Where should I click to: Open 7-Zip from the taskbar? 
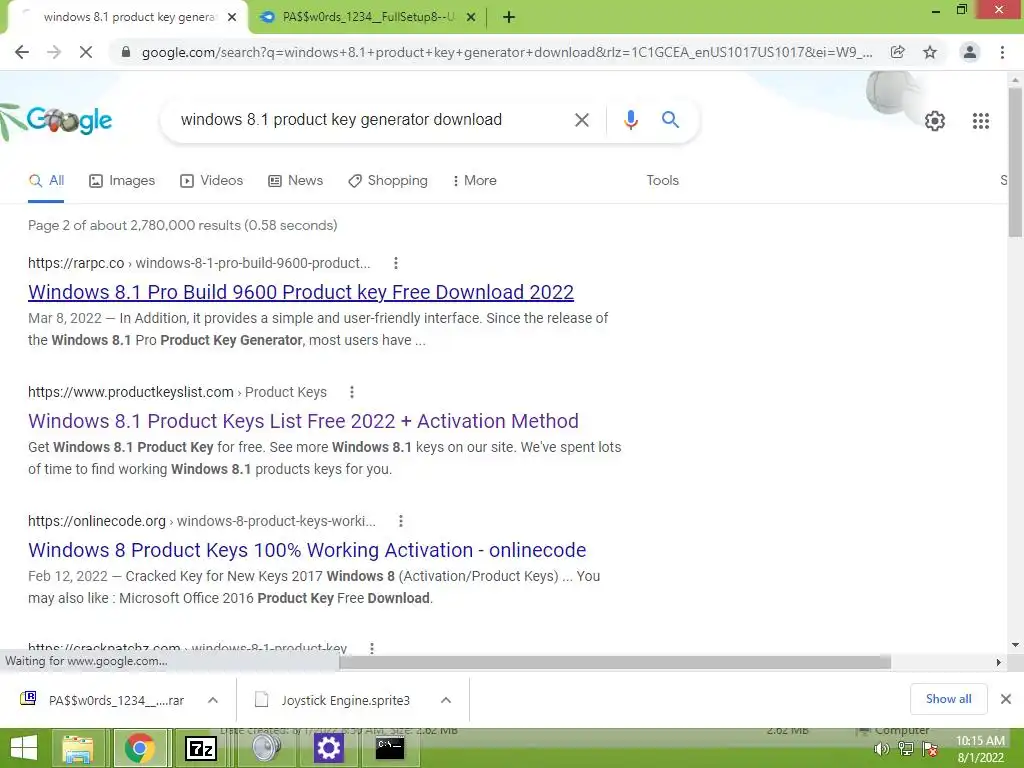(201, 748)
